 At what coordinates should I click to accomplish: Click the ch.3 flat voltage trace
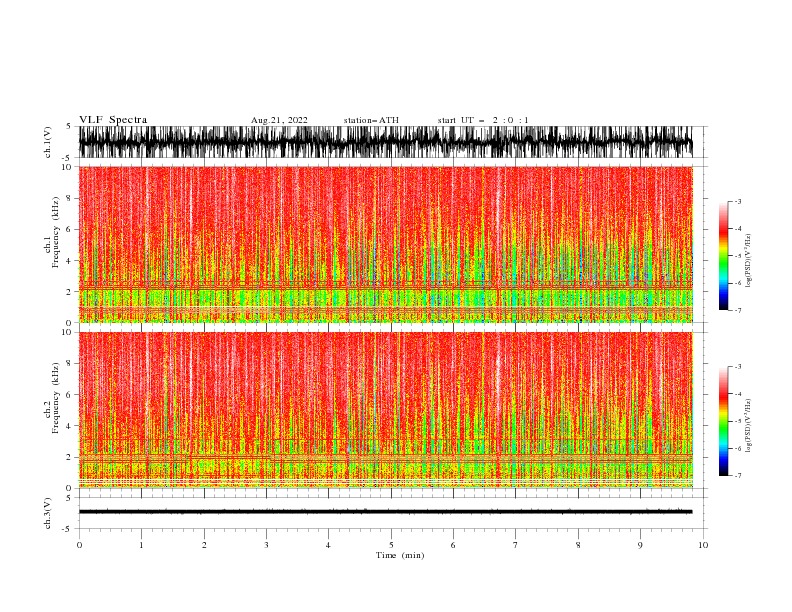[385, 512]
